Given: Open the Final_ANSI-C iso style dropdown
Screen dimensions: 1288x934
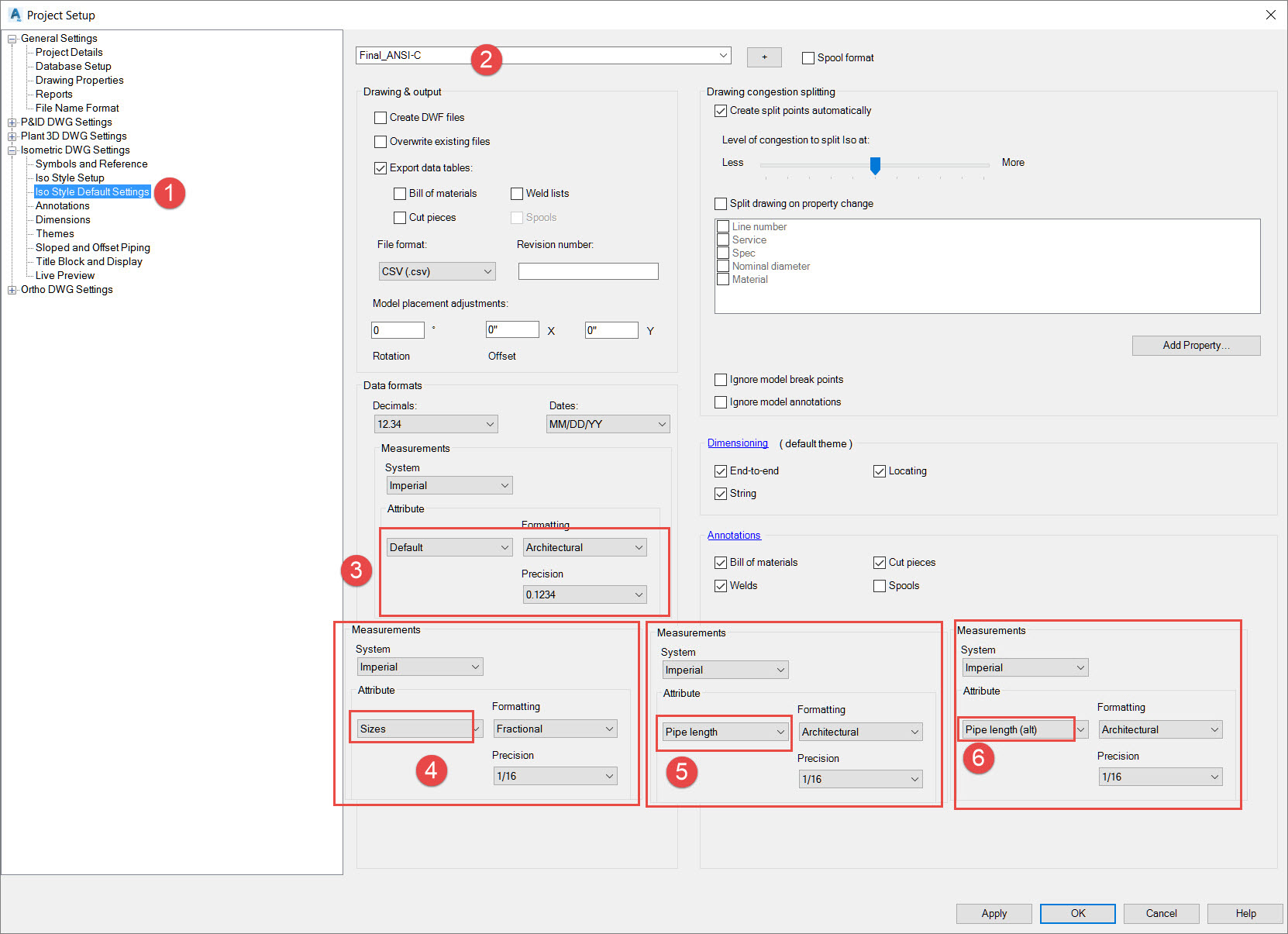Looking at the screenshot, I should point(722,55).
